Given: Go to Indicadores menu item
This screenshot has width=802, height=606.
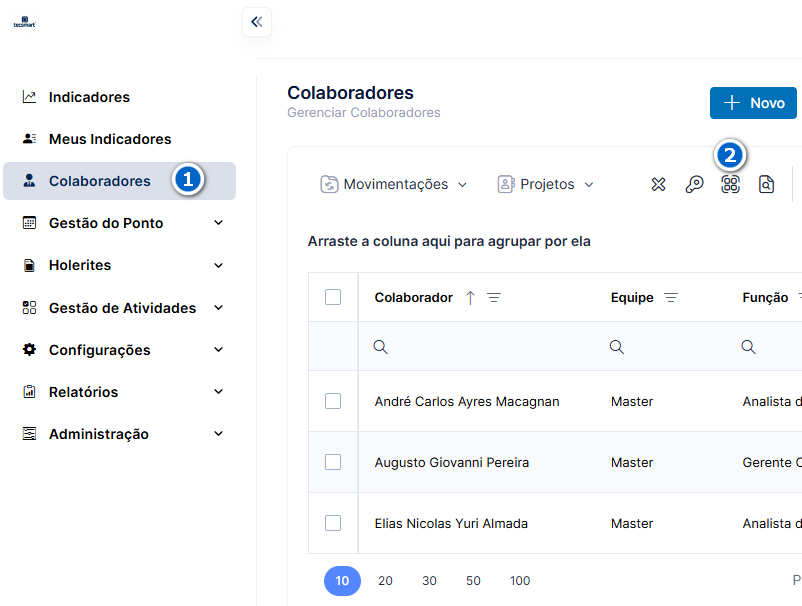Looking at the screenshot, I should click(119, 97).
